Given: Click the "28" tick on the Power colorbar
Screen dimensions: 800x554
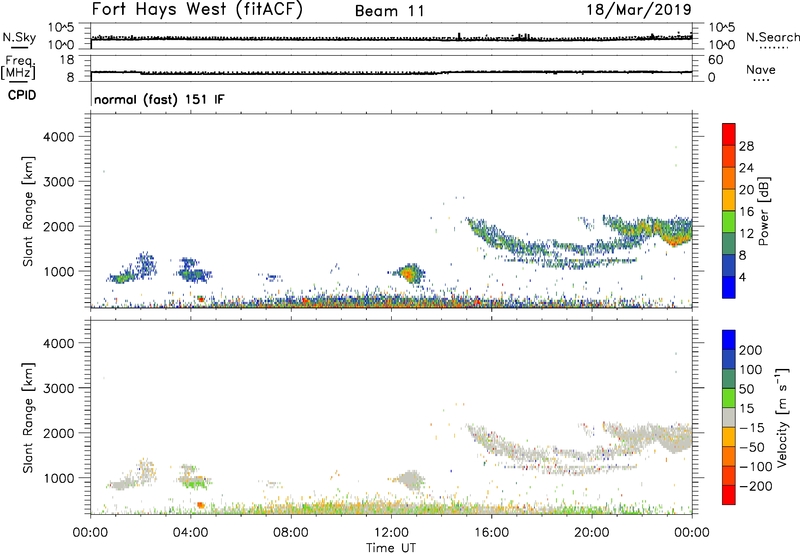Looking at the screenshot, I should click(x=746, y=146).
